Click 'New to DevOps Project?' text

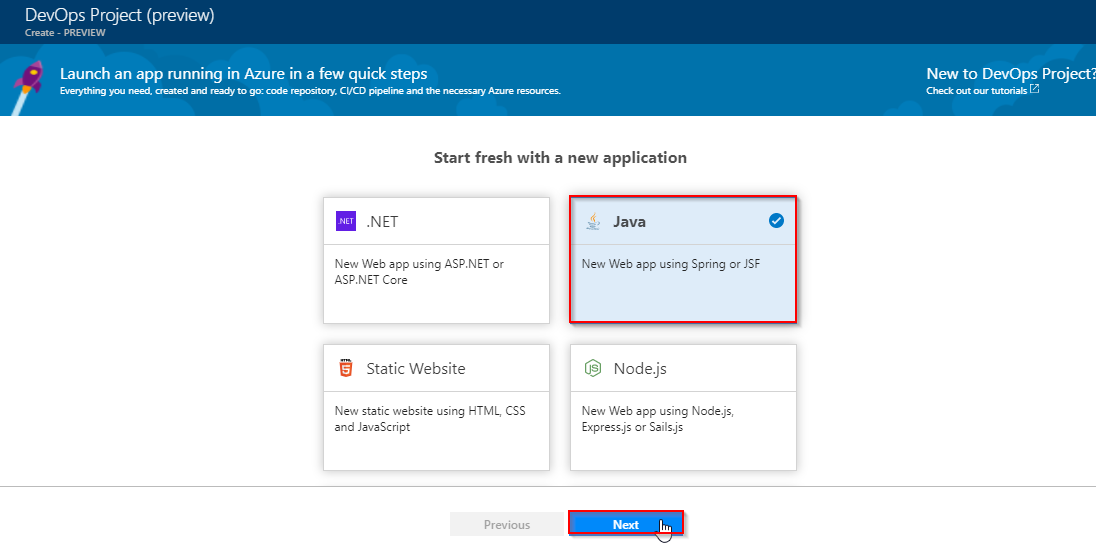(x=1011, y=73)
